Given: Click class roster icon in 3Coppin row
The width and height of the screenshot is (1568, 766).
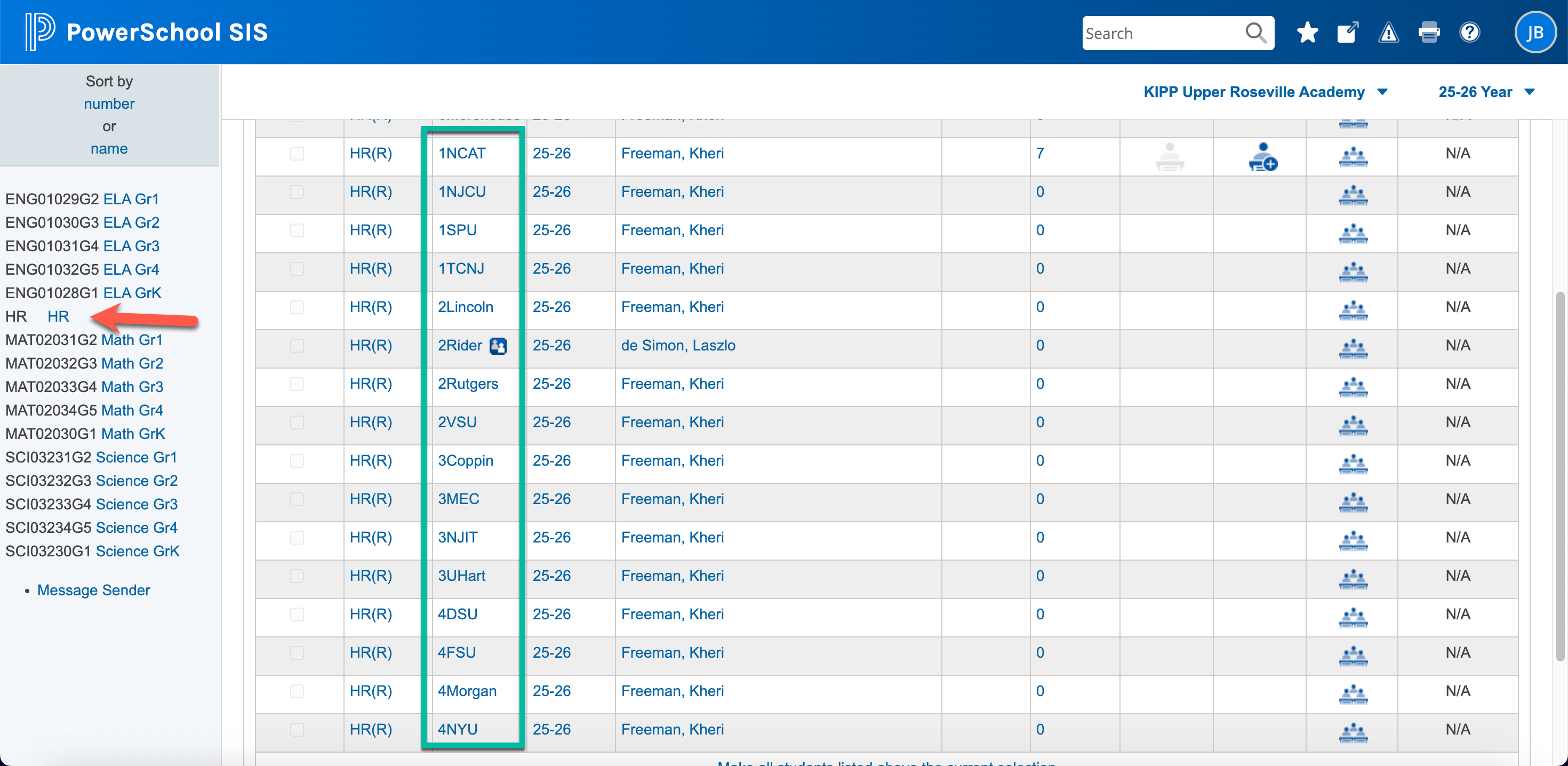Looking at the screenshot, I should coord(1353,464).
